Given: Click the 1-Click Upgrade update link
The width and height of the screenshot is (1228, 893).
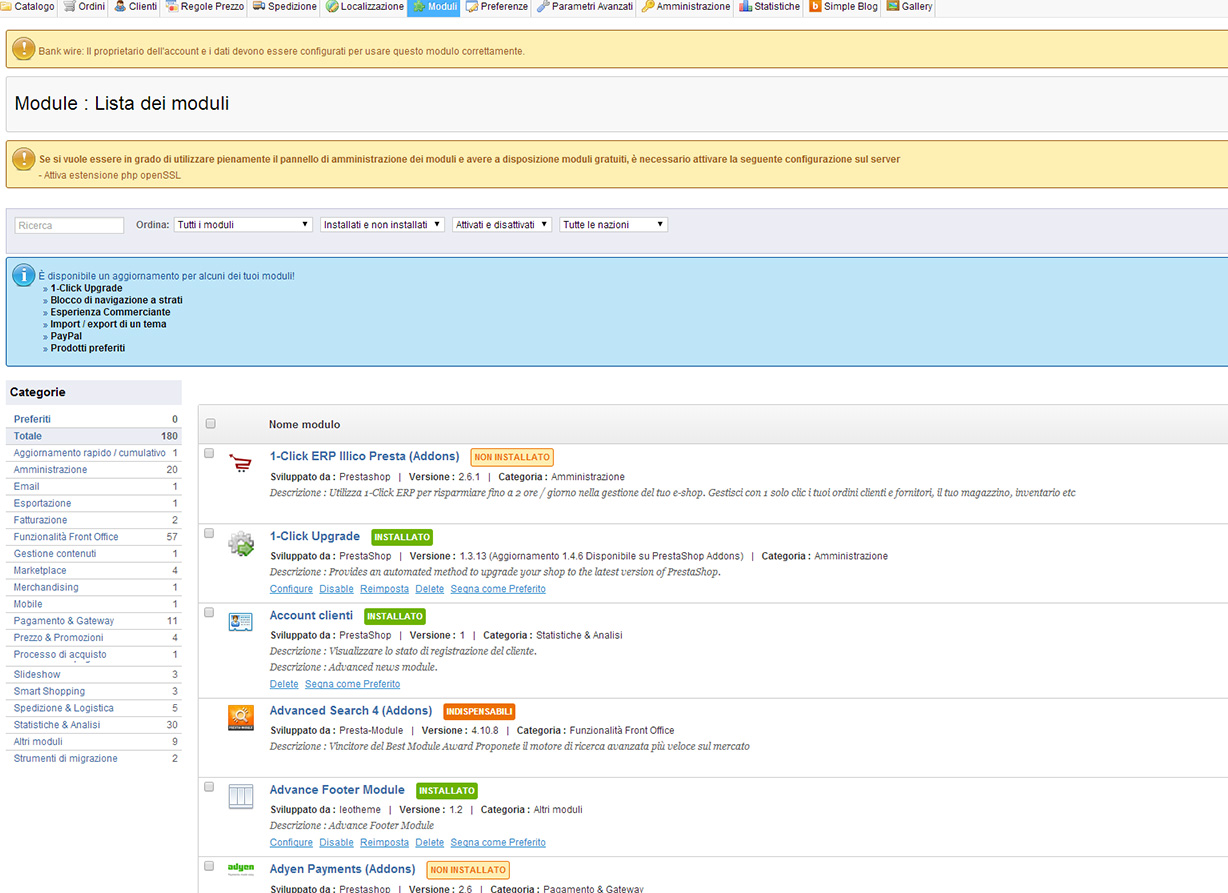Looking at the screenshot, I should tap(86, 288).
